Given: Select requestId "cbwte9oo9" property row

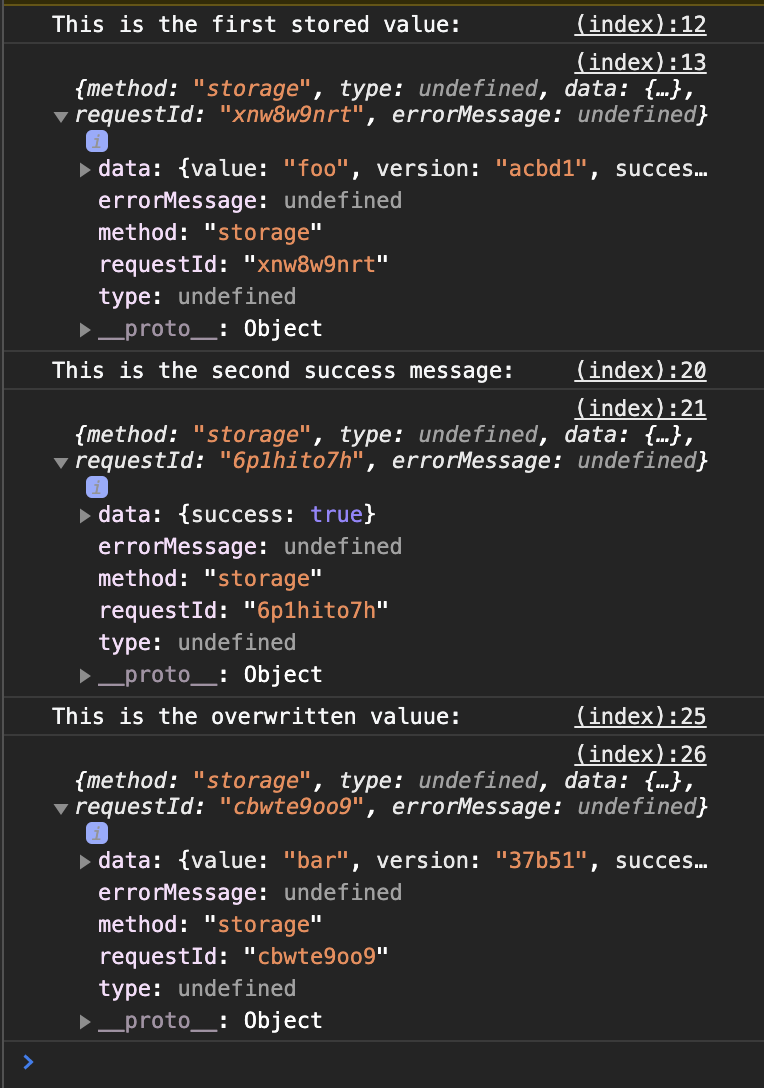Looking at the screenshot, I should [x=244, y=957].
